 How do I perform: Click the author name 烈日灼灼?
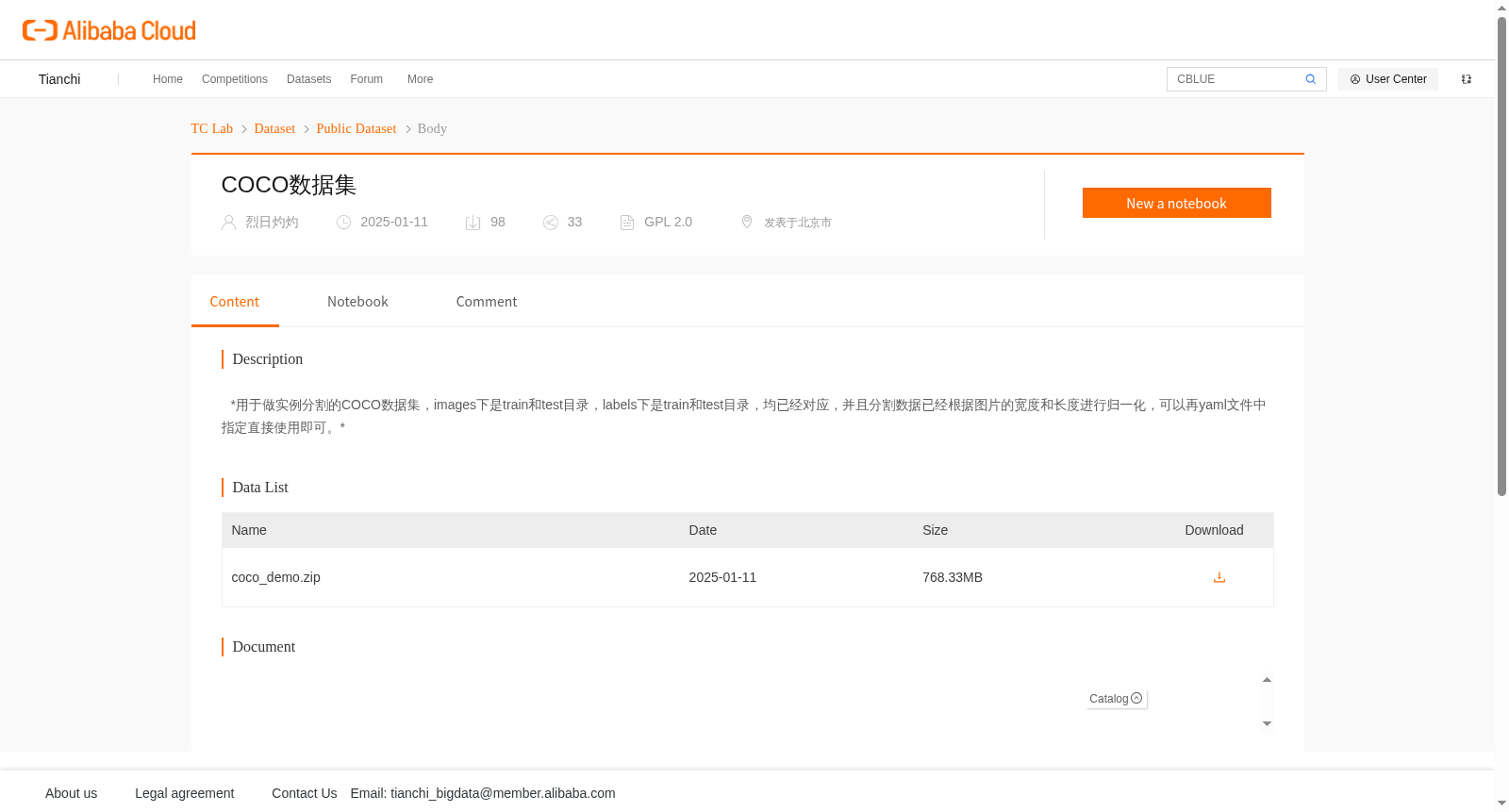click(272, 223)
